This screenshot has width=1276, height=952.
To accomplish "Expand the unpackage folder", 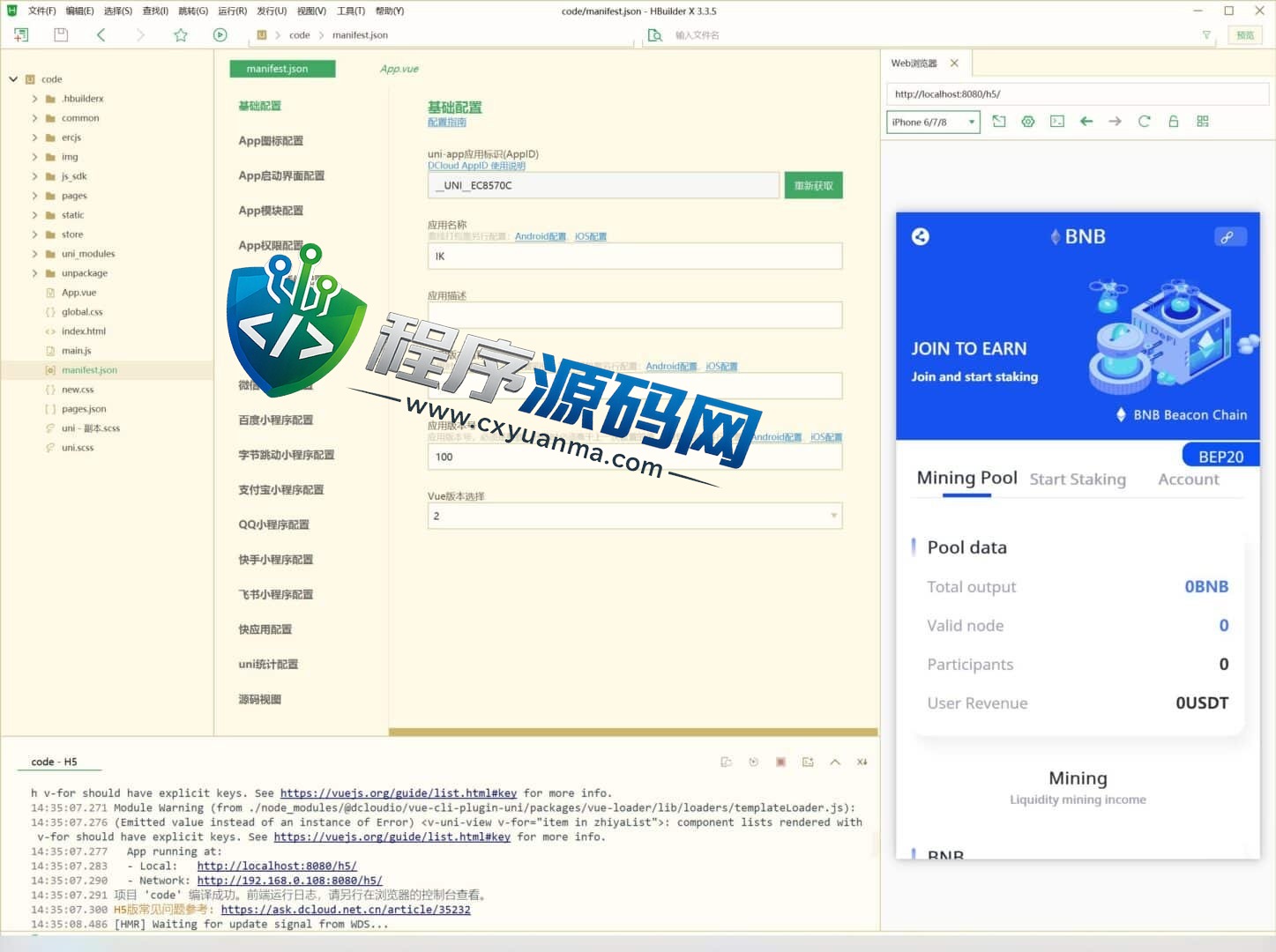I will tap(34, 273).
